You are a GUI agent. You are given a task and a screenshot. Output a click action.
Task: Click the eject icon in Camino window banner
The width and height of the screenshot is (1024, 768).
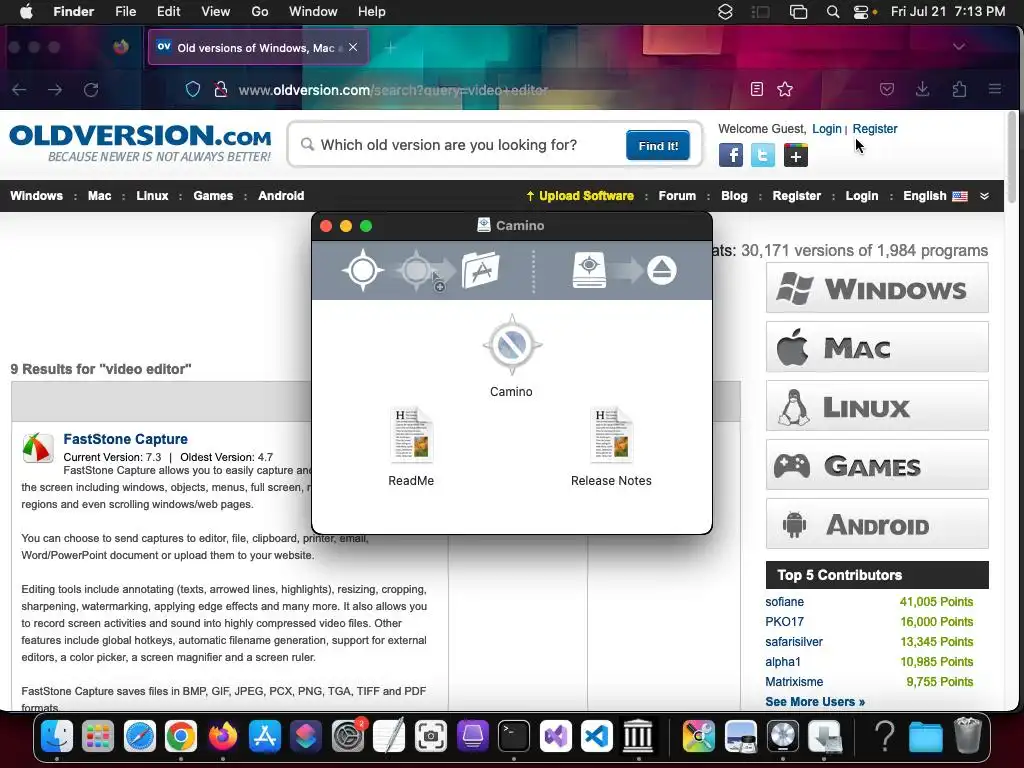click(662, 270)
